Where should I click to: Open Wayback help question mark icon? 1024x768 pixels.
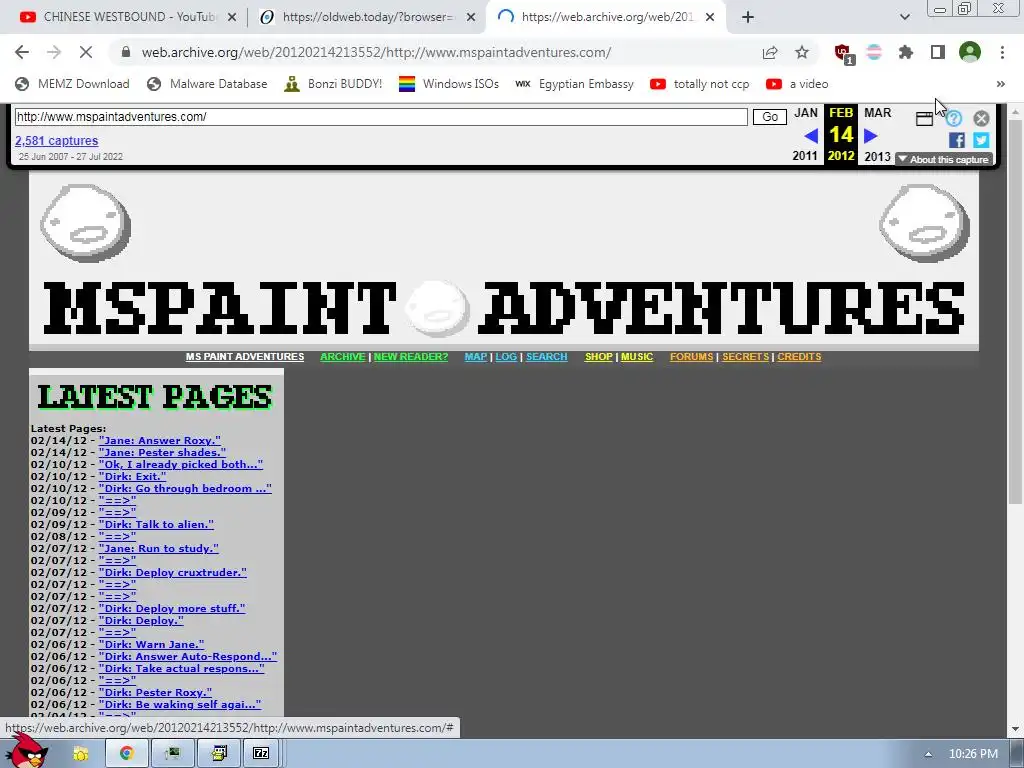click(954, 118)
